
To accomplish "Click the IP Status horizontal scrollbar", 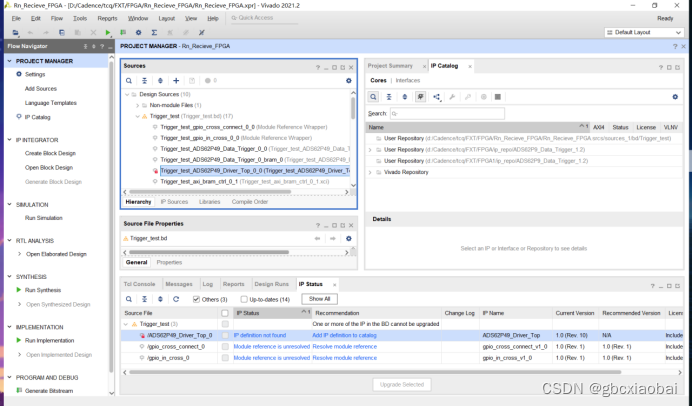I will [x=375, y=372].
